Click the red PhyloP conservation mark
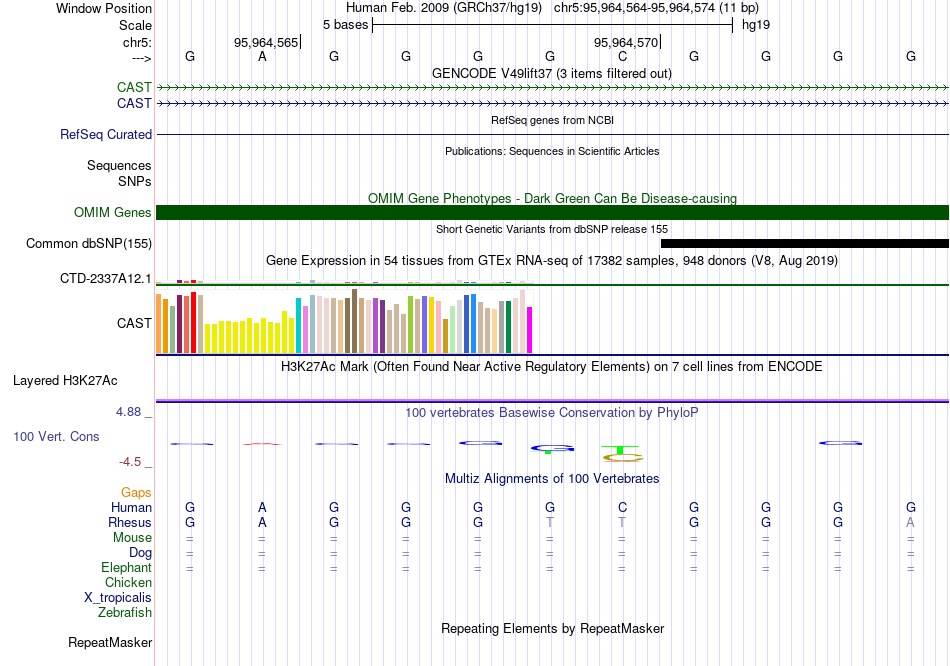This screenshot has height=666, width=950. tap(262, 444)
